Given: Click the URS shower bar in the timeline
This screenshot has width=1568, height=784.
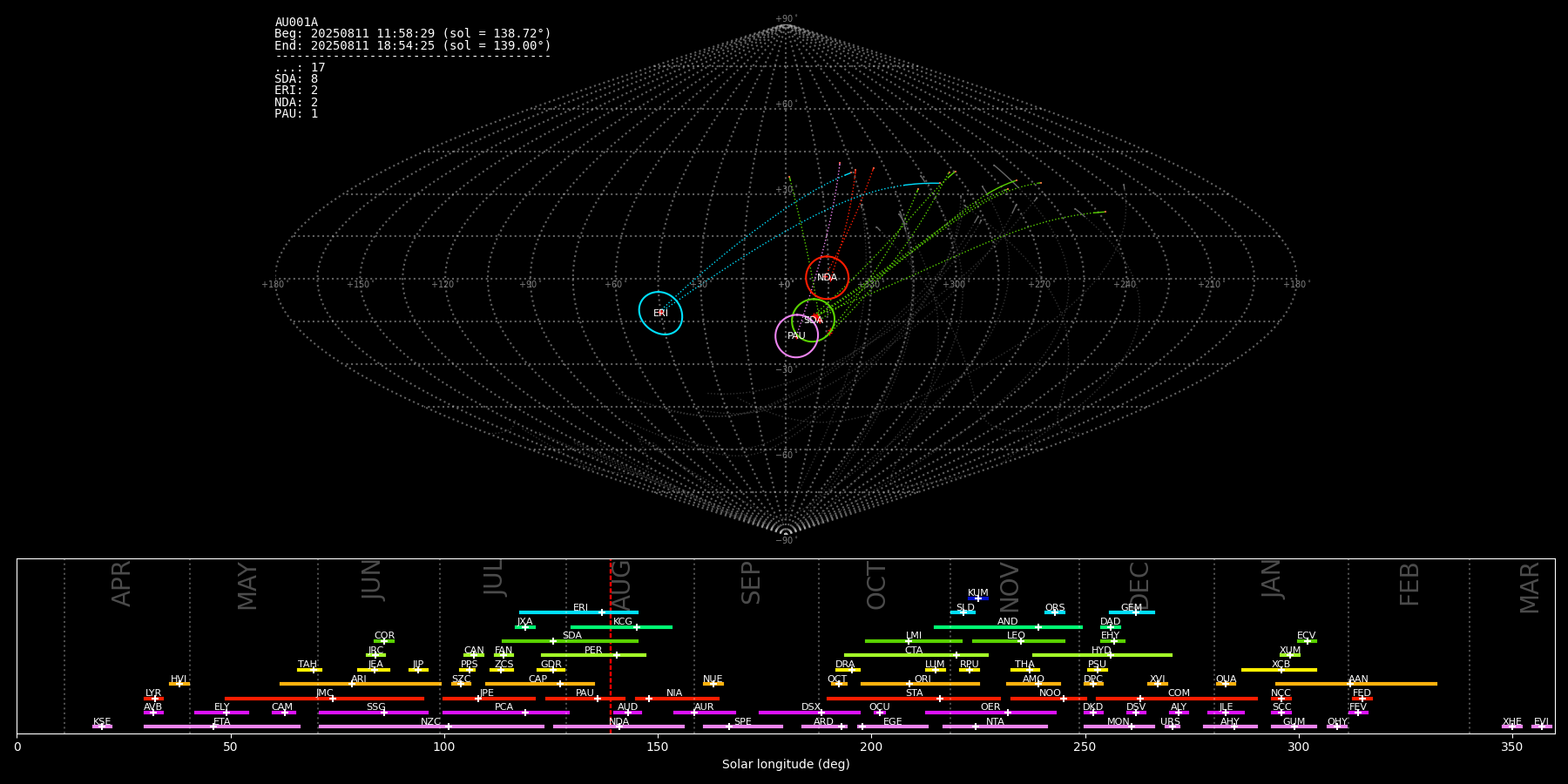Looking at the screenshot, I should point(1173,727).
